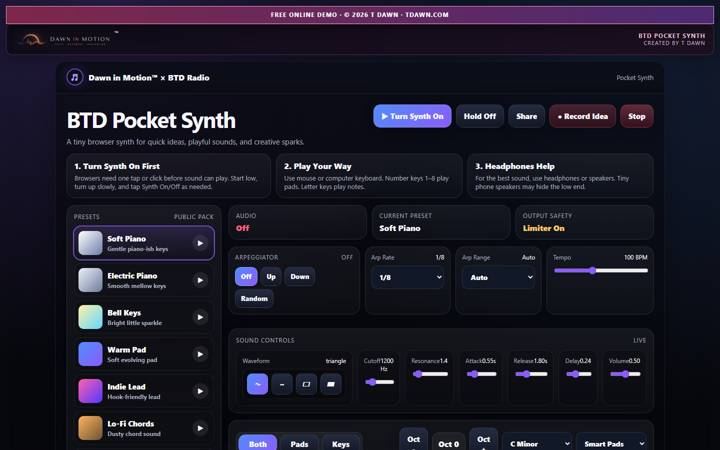Viewport: 720px width, 450px height.
Task: Adjust the Tempo slider
Action: (x=601, y=270)
